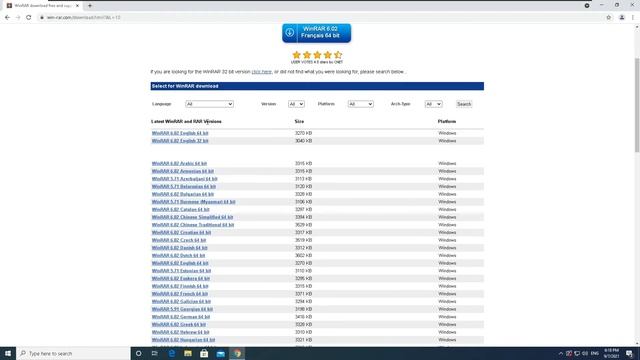Open WinRAR 6.02 Catalan 64 bit link
Image resolution: width=640 pixels, height=360 pixels.
[x=180, y=209]
